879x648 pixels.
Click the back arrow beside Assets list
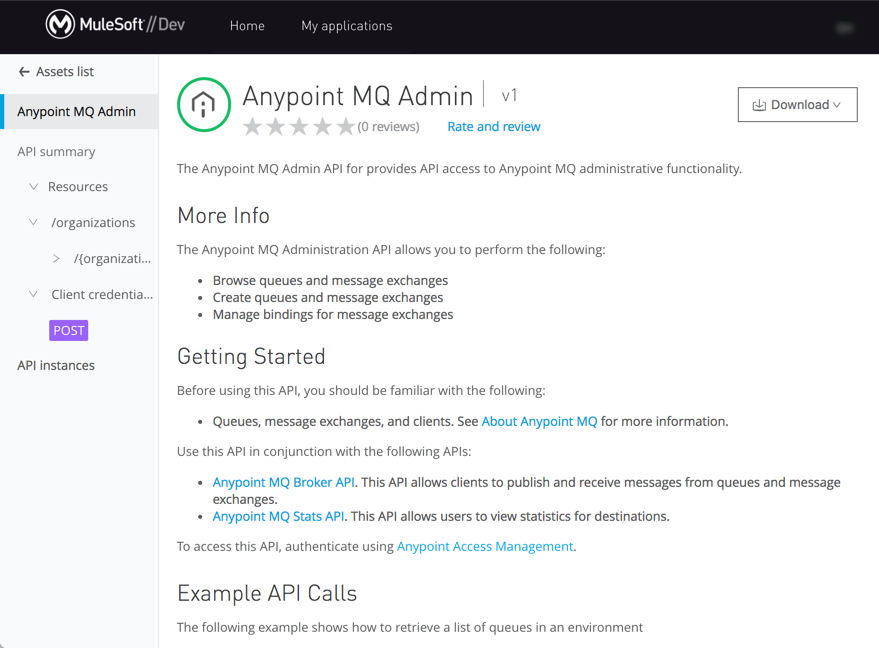point(24,72)
